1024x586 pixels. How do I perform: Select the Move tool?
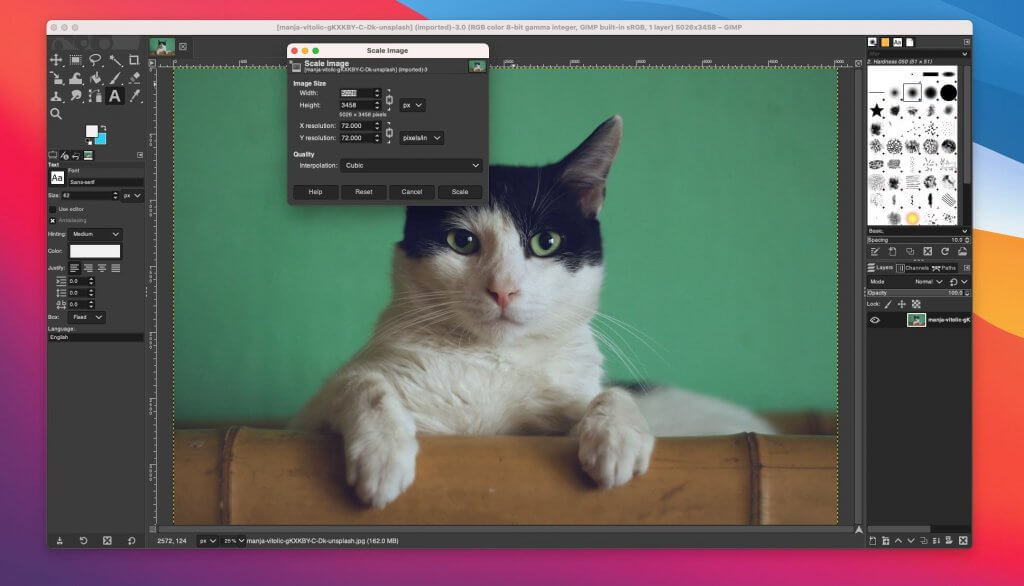(56, 60)
